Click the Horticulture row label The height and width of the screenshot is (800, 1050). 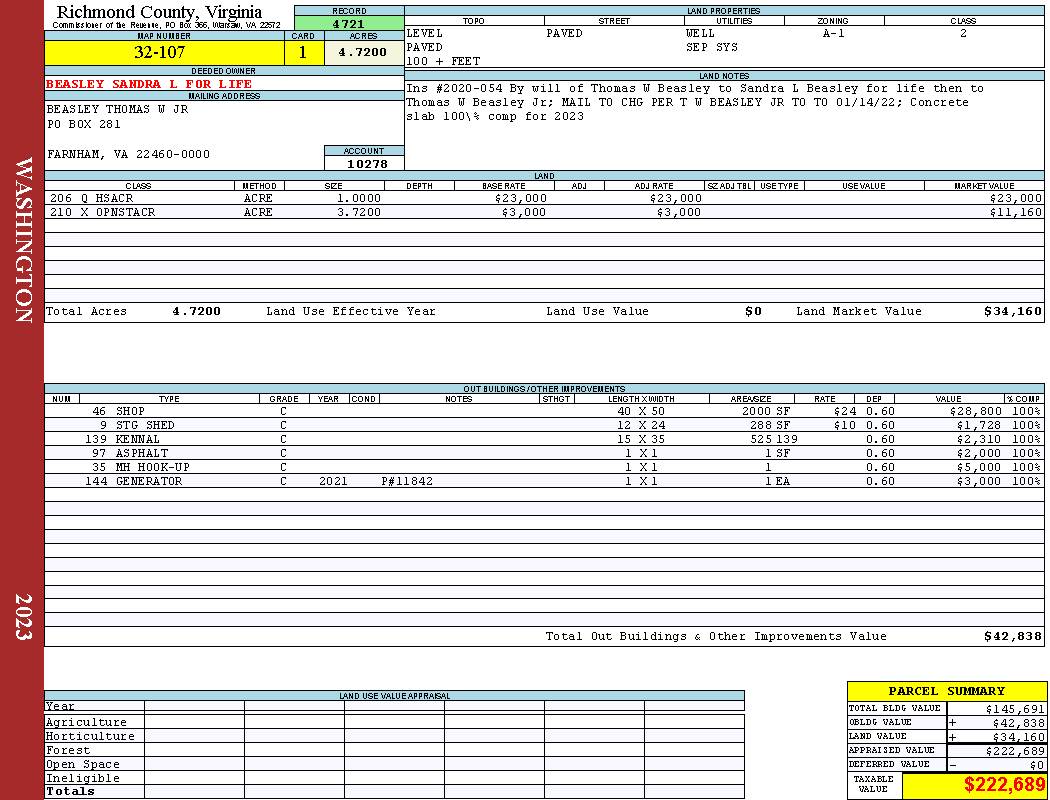point(90,736)
